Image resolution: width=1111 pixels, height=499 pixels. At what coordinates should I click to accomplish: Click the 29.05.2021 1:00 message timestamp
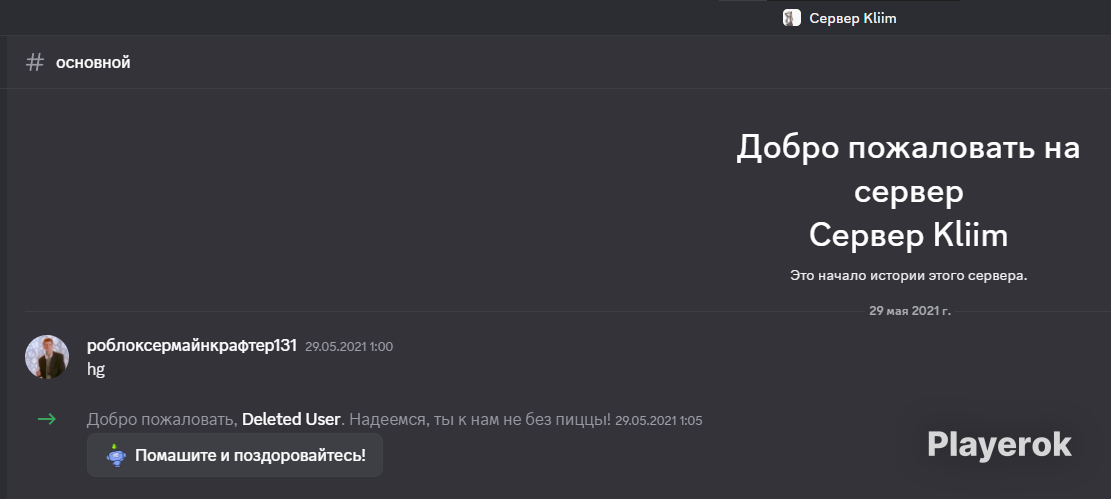(349, 347)
